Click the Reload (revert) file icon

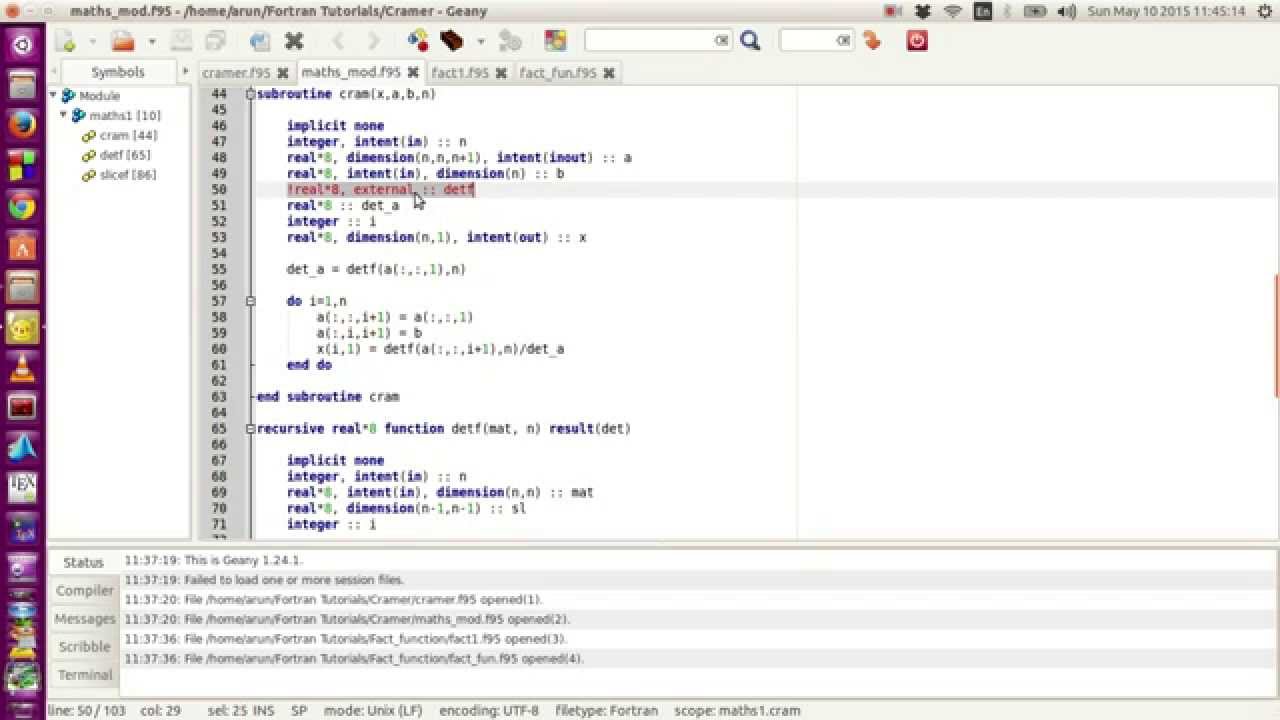point(259,41)
